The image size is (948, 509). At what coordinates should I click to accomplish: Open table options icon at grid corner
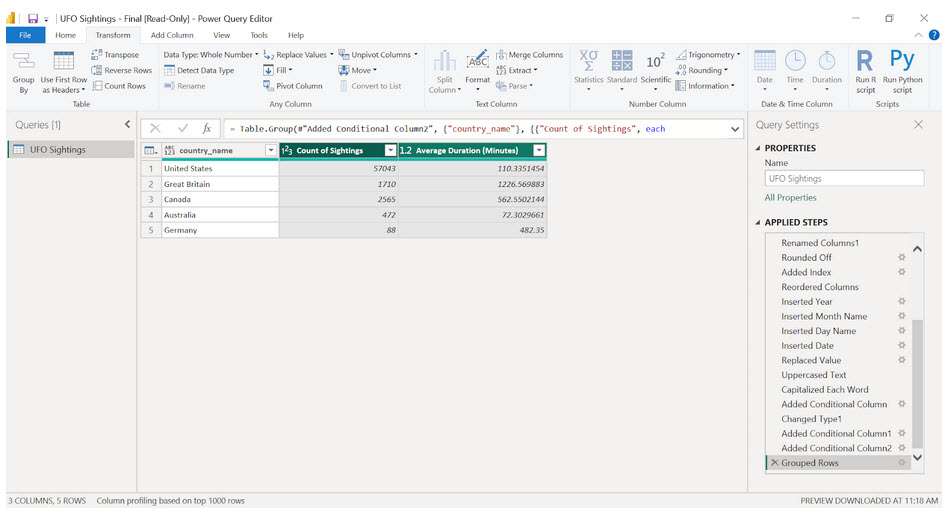[151, 150]
